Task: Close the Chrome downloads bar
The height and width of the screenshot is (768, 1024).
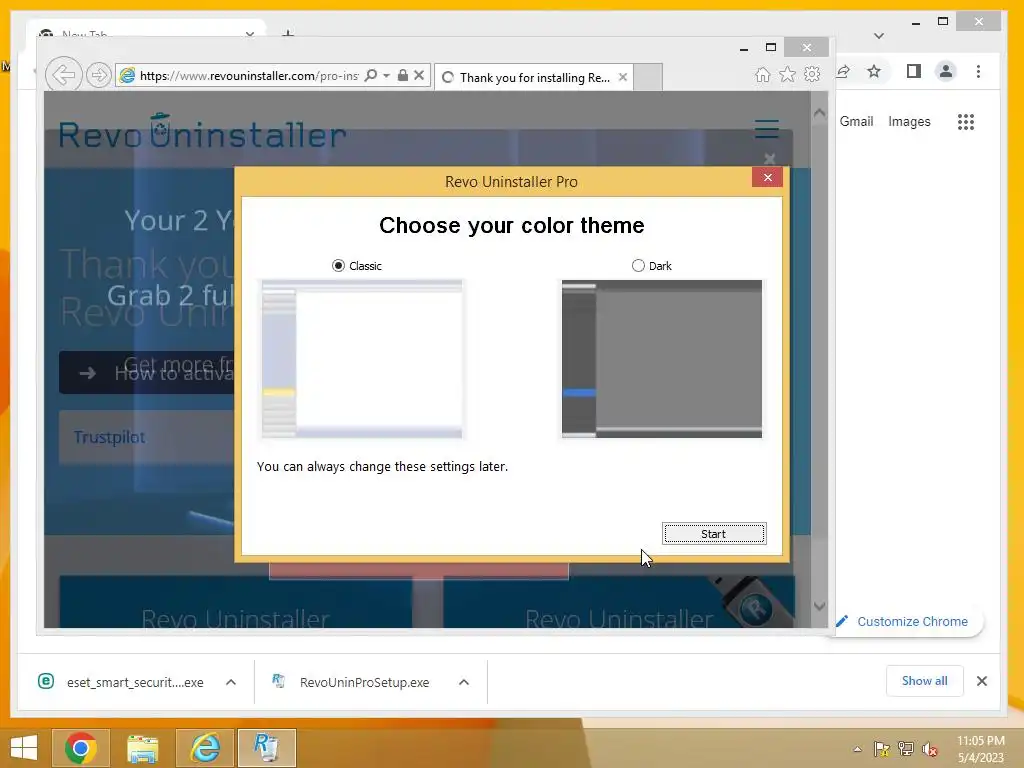Action: point(982,680)
